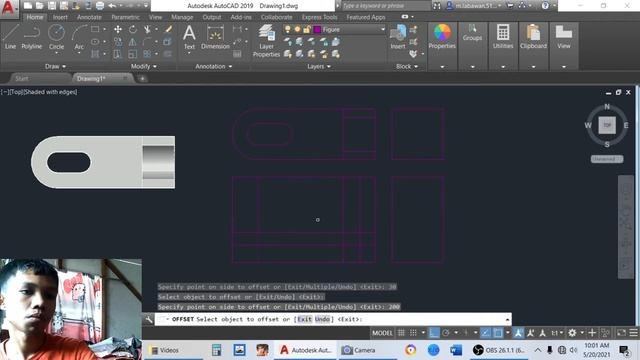Image resolution: width=640 pixels, height=360 pixels.
Task: Click the Plot printer icon
Action: 100,6
